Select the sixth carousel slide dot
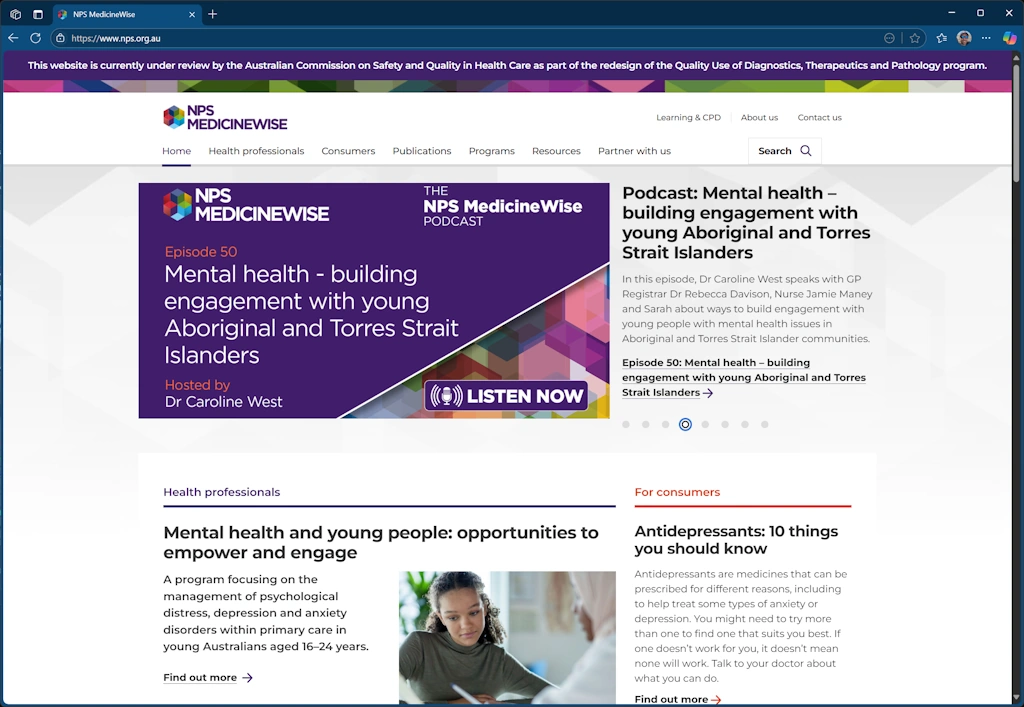 725,424
